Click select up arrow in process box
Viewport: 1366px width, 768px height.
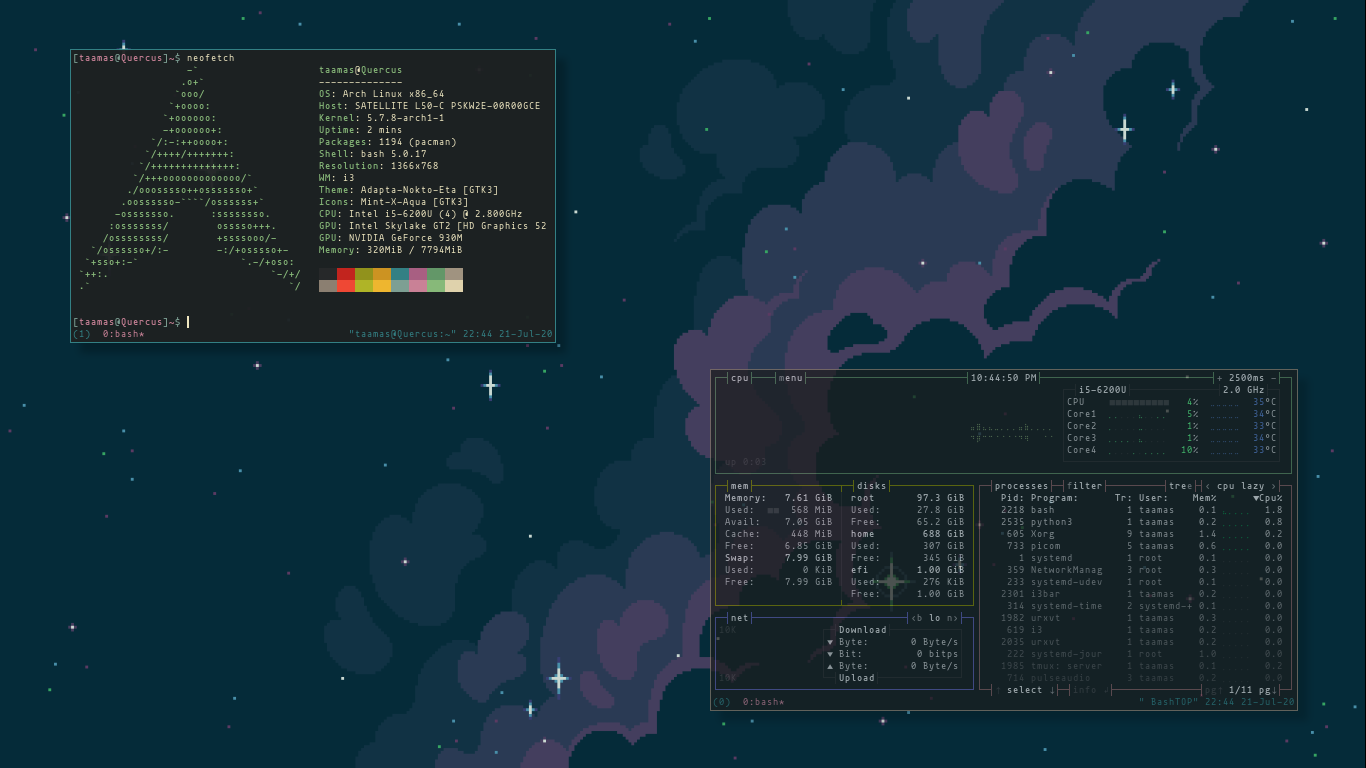click(997, 690)
